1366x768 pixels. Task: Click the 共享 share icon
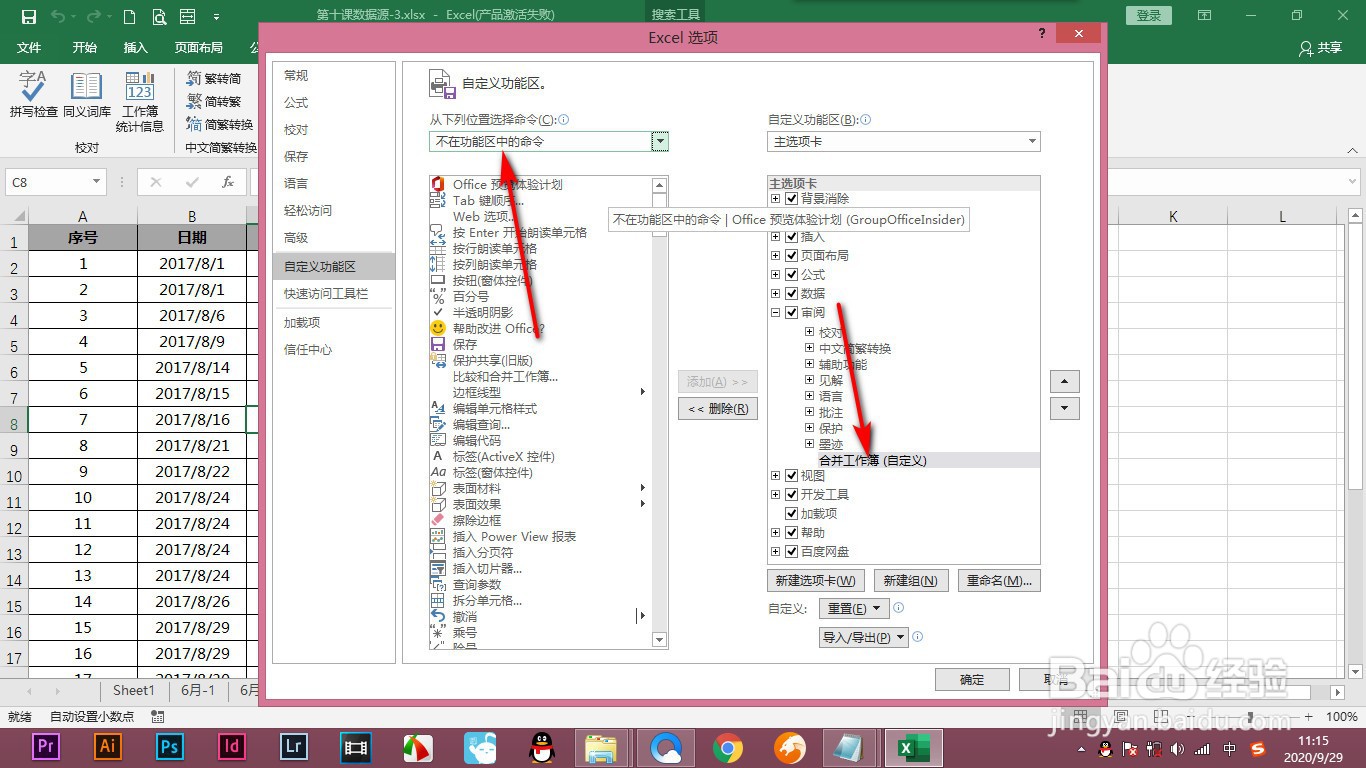[x=1320, y=47]
